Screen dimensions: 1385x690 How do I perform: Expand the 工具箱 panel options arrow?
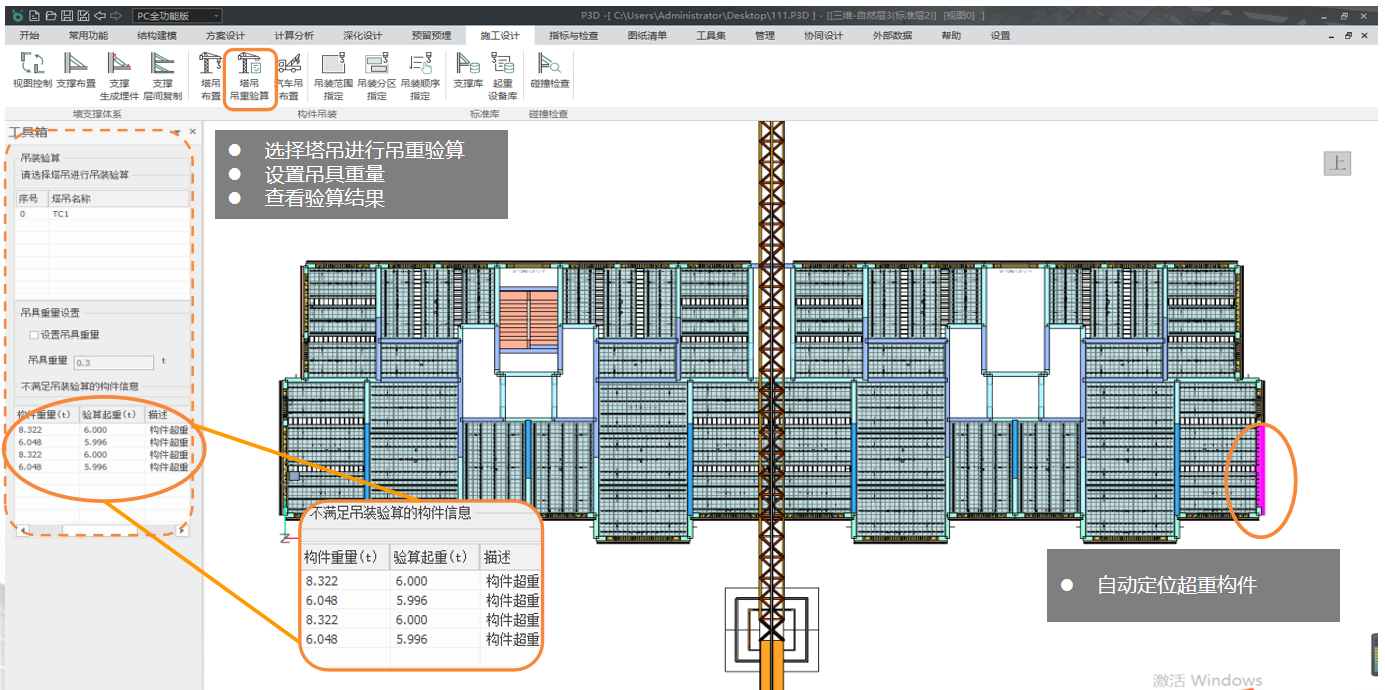click(x=176, y=132)
